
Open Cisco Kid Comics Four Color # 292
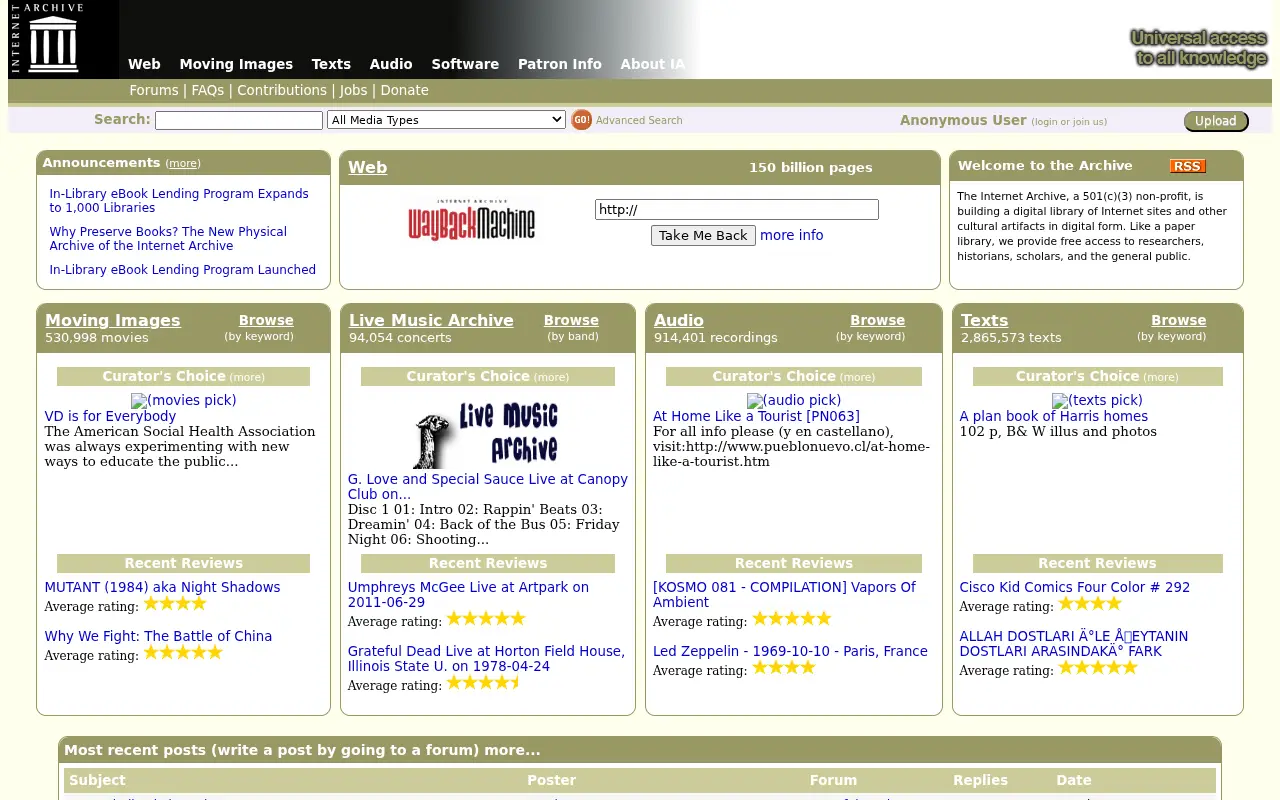[x=1074, y=587]
